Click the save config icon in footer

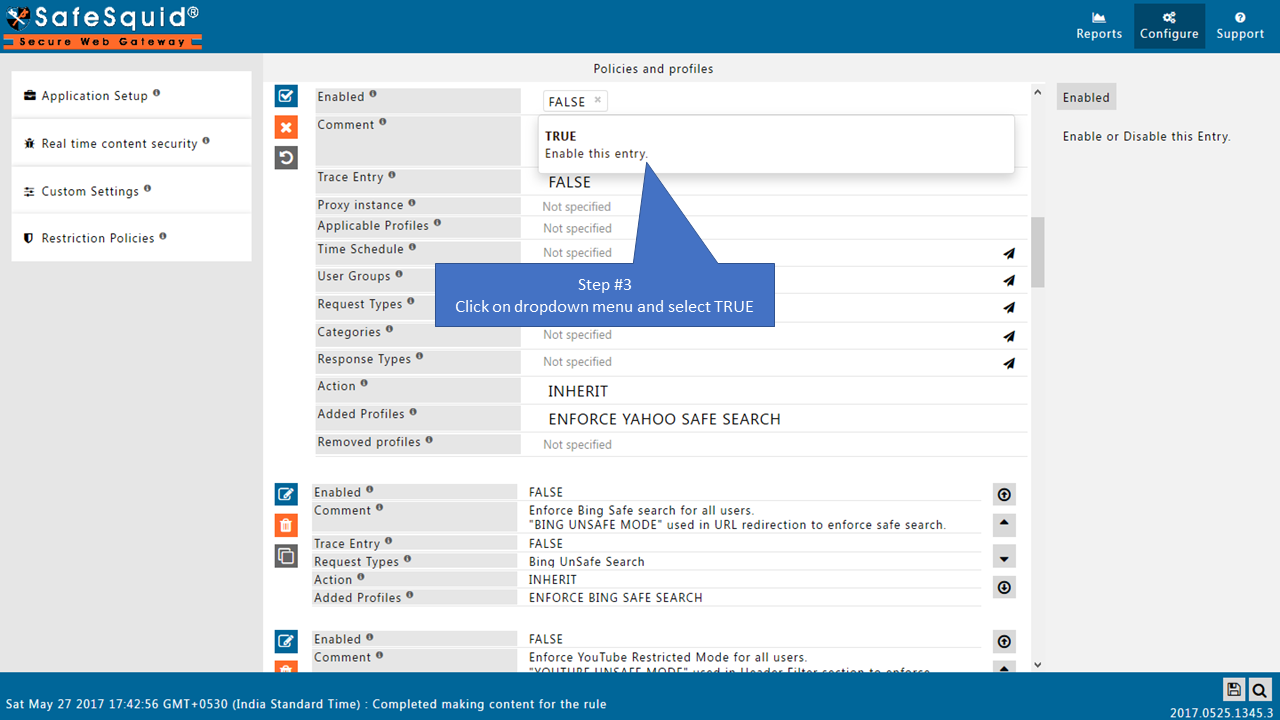[1234, 689]
